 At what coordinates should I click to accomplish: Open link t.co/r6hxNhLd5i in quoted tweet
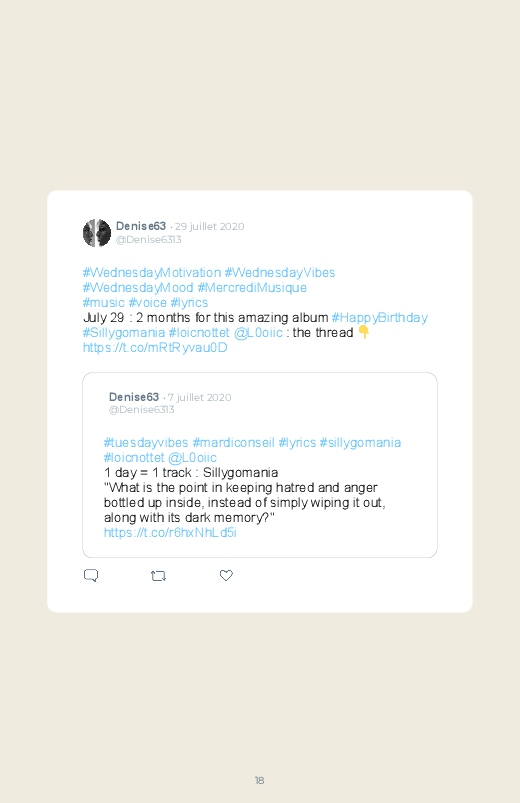coord(170,533)
